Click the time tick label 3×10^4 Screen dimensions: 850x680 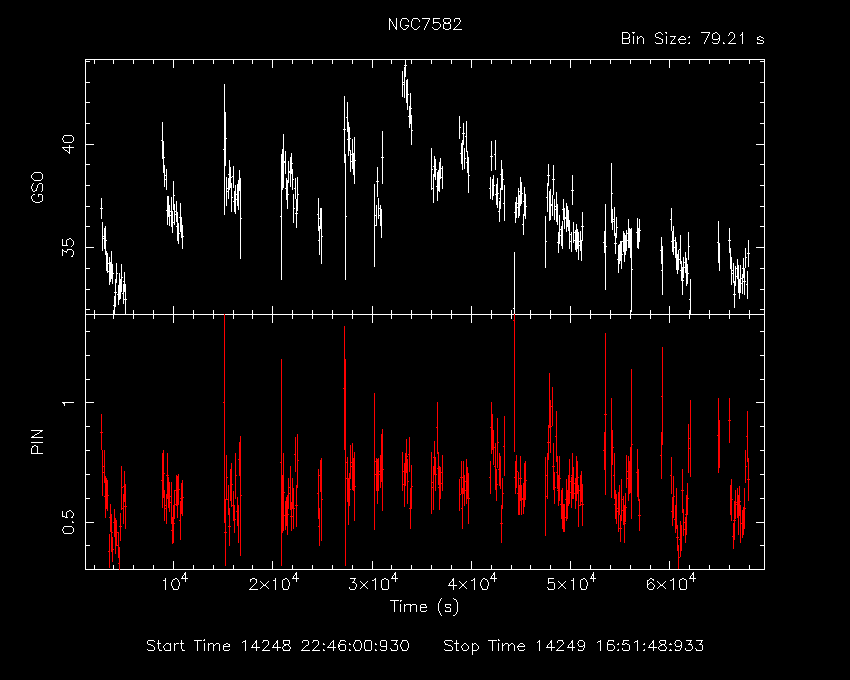(372, 583)
